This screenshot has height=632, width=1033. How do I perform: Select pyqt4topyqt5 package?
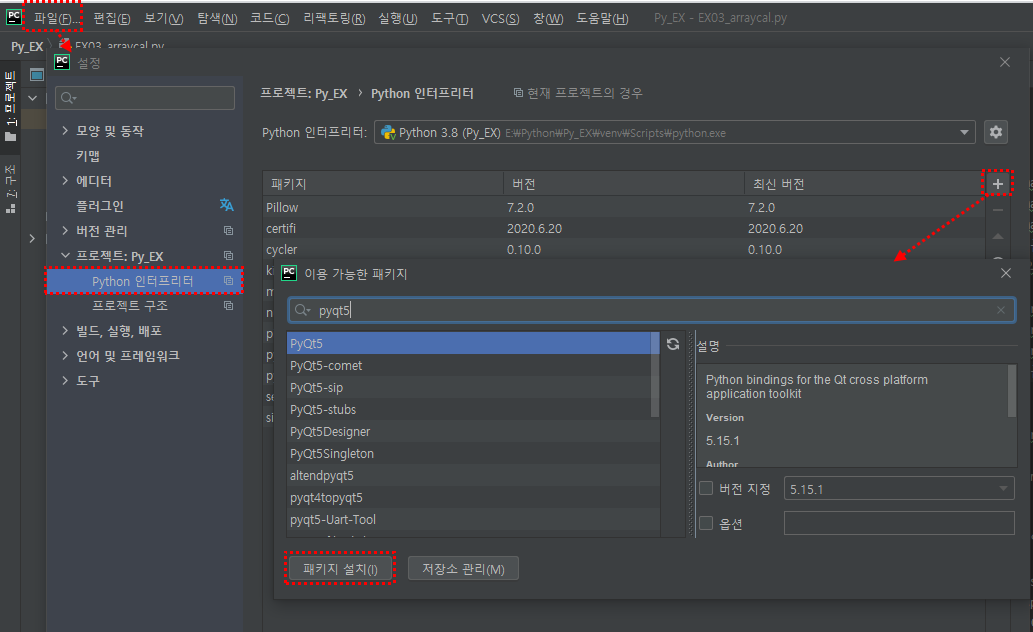point(473,498)
